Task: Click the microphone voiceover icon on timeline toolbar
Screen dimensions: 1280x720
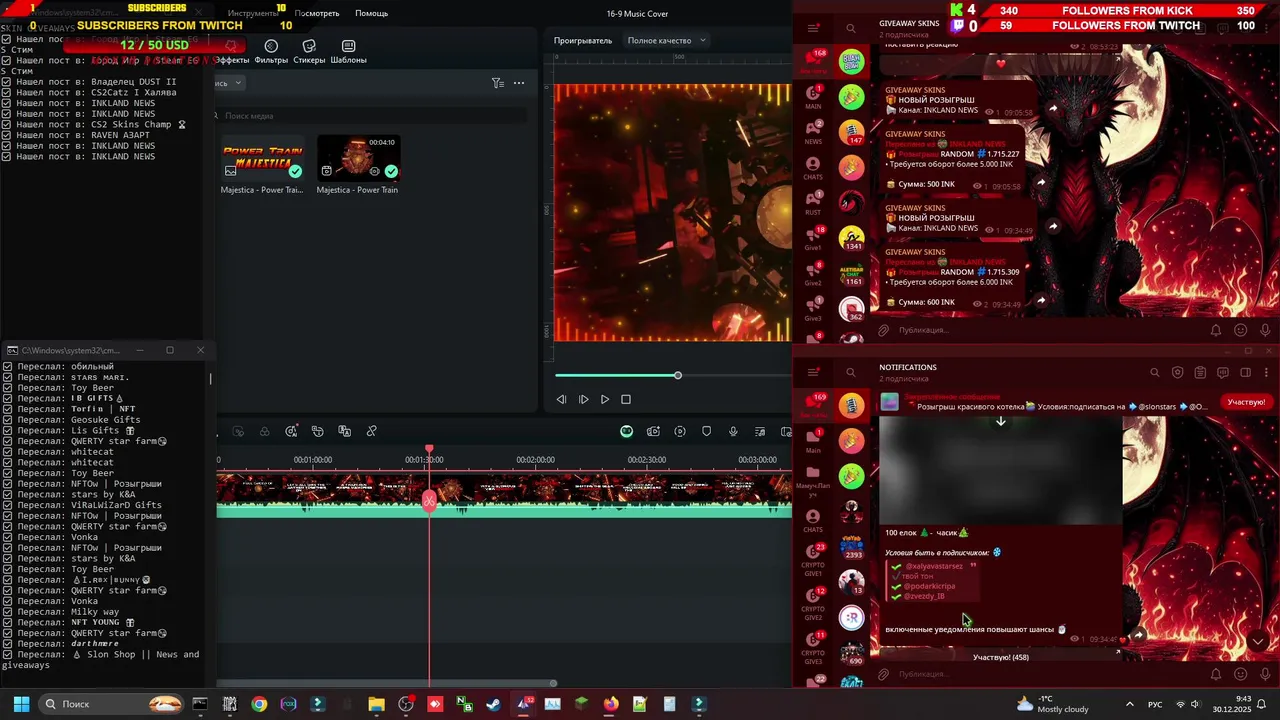Action: [733, 431]
